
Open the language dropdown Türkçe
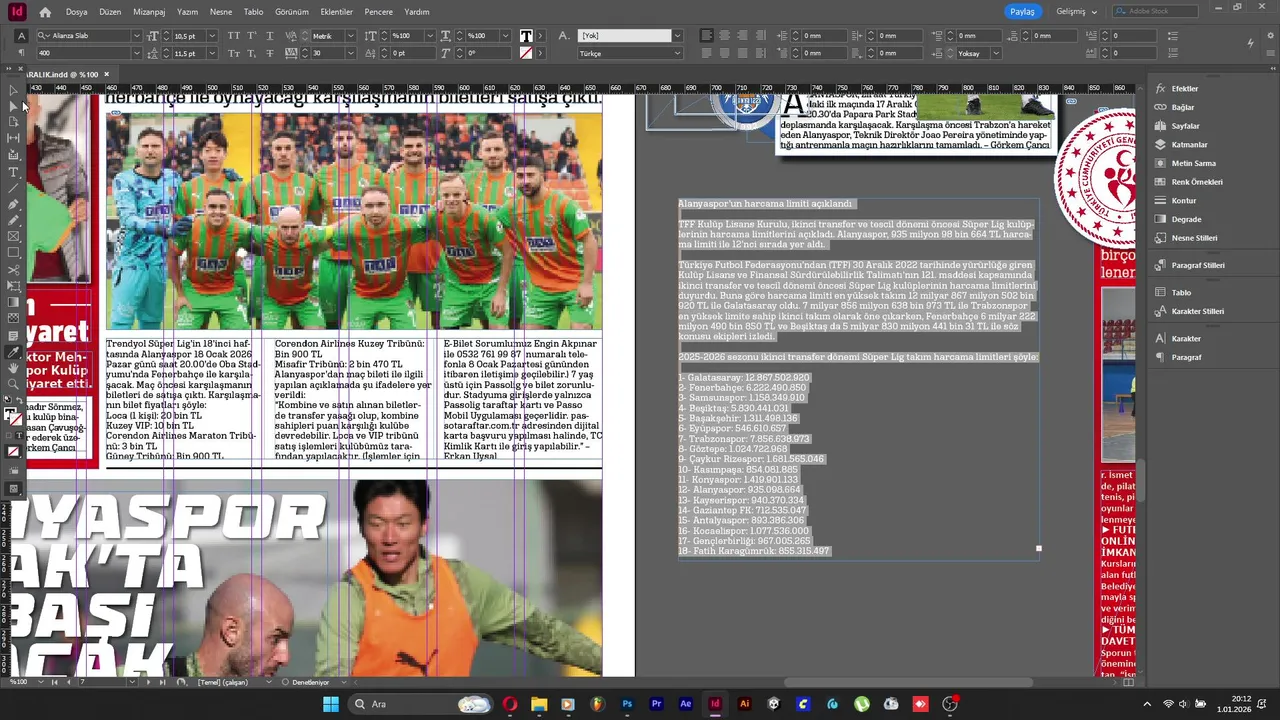click(676, 53)
